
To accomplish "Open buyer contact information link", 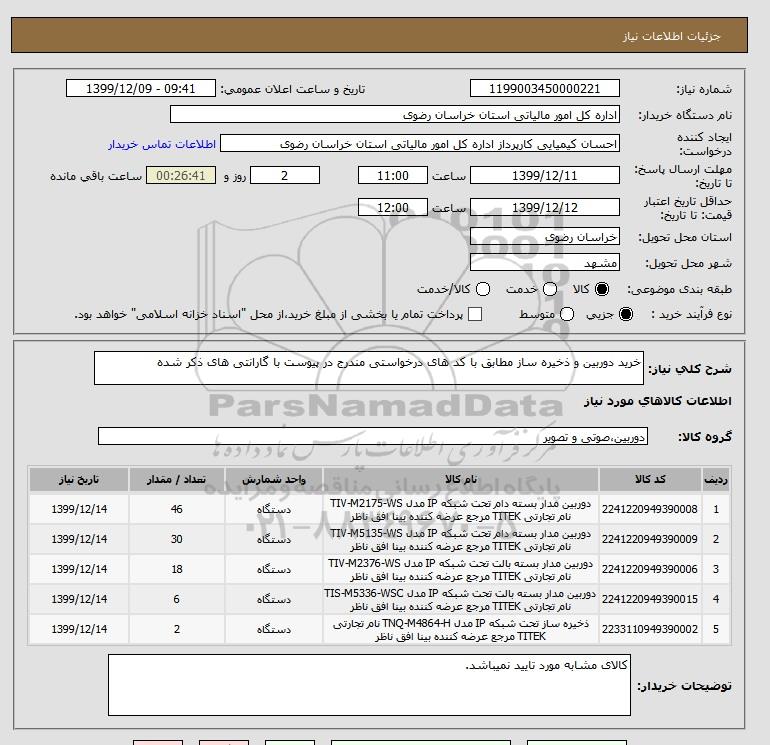I will tap(162, 144).
